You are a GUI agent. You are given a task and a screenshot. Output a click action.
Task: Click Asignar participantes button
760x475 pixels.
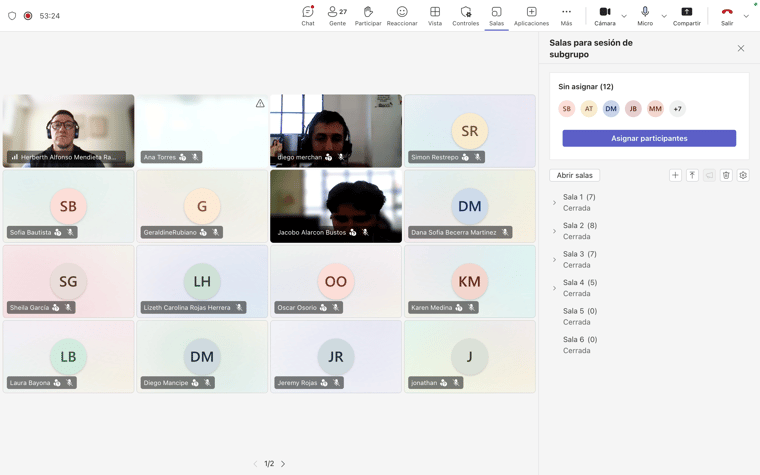(649, 138)
